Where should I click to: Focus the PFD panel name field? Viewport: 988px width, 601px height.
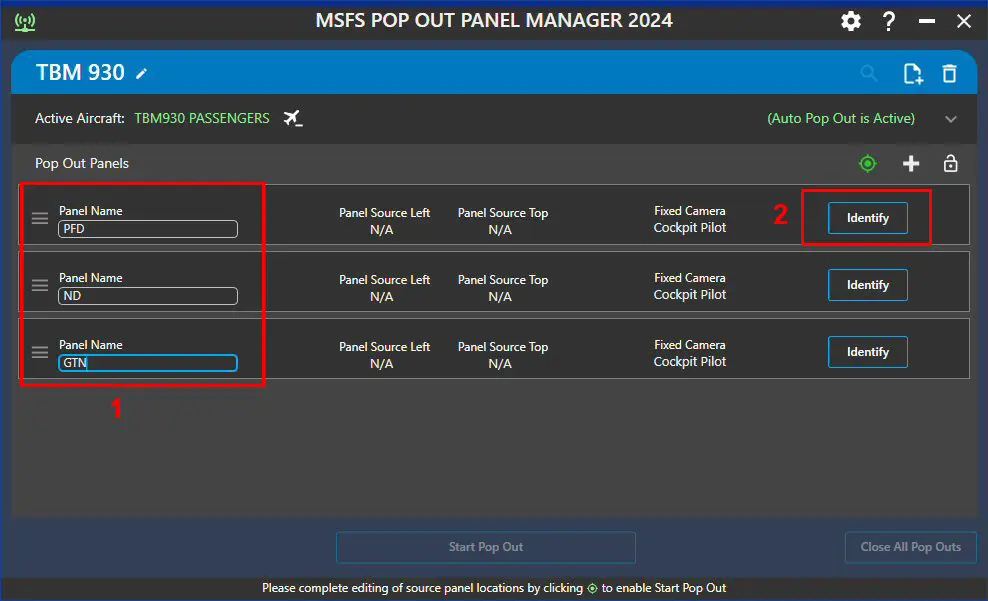(148, 229)
